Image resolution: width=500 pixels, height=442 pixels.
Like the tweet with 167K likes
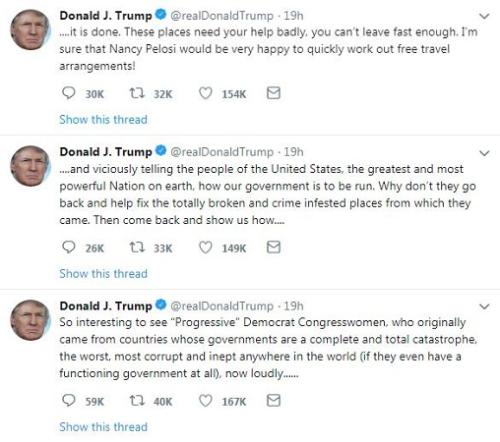tap(205, 401)
